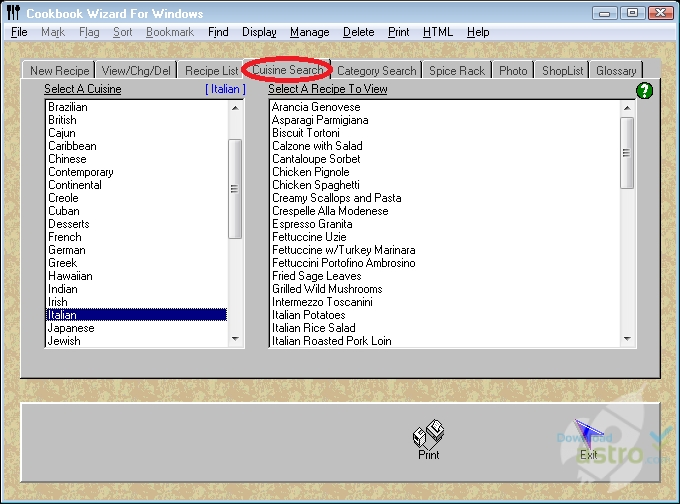
Task: Click the recipe list scrollbar thumb
Action: tap(627, 153)
